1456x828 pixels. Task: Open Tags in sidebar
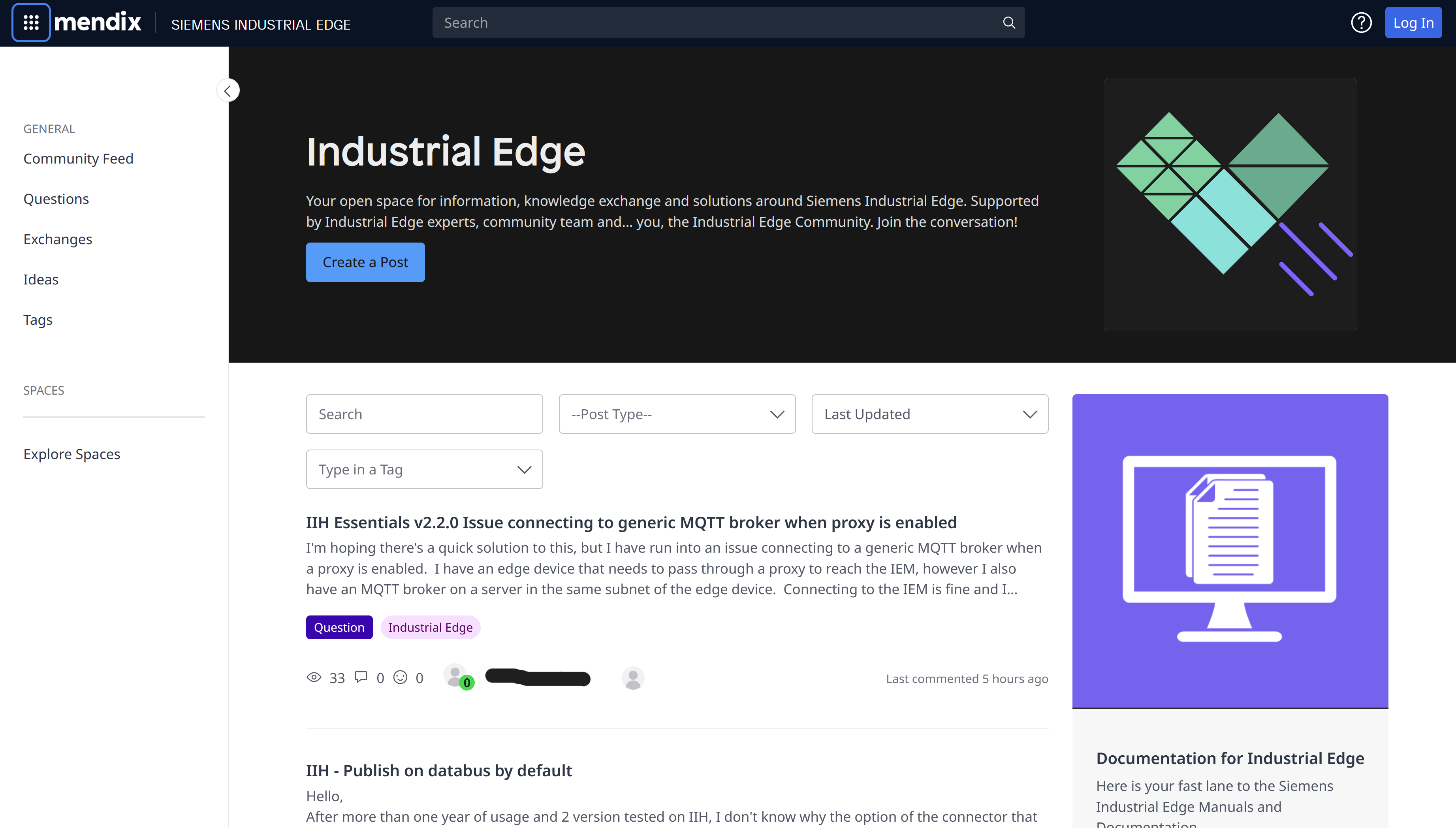38,320
